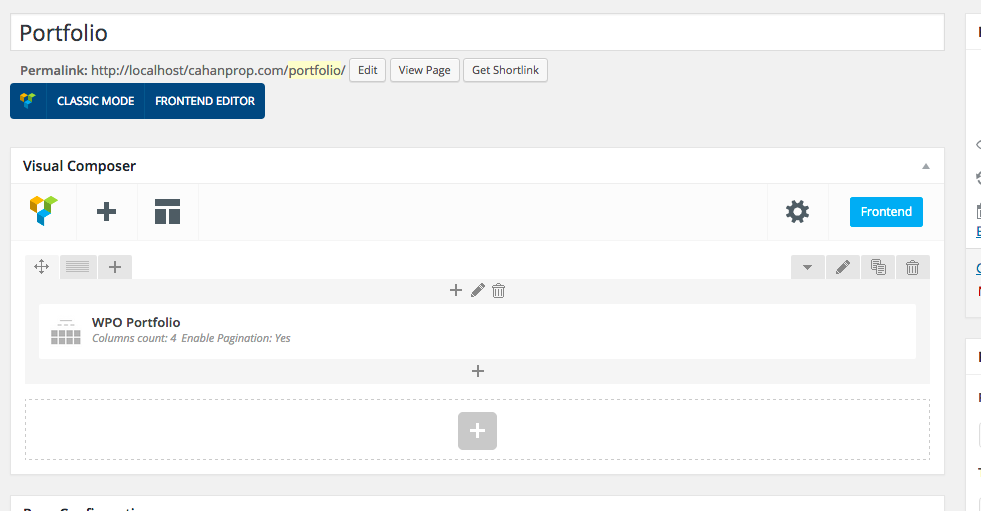Click Enable Pagination: Yes text
981x511 pixels.
(236, 338)
